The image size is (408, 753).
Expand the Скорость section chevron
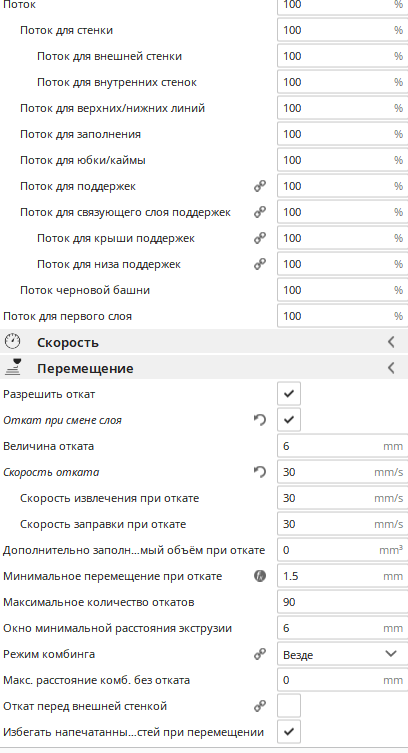click(391, 342)
